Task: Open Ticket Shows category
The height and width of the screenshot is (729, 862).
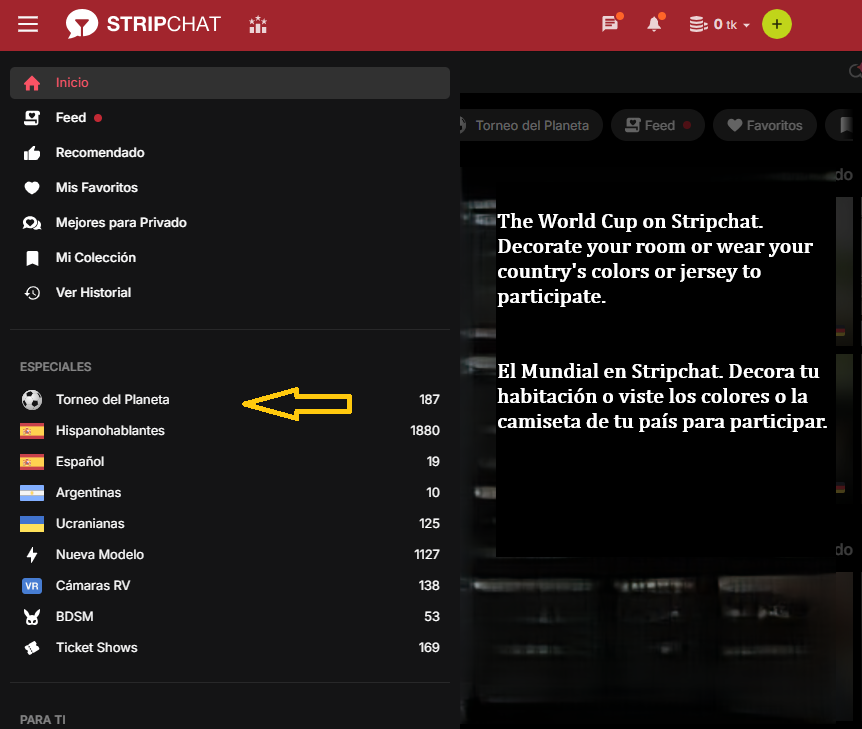Action: [230, 648]
